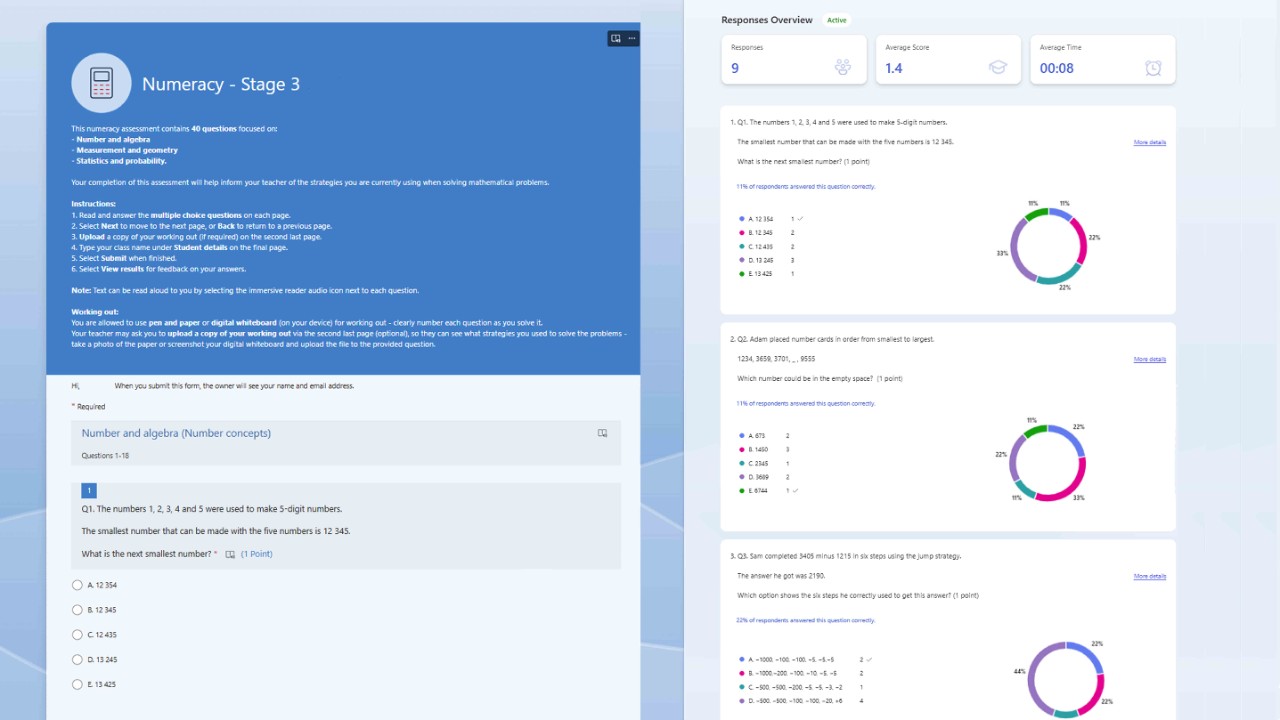Click '22% of respondents answered' text under Q3

(806, 620)
